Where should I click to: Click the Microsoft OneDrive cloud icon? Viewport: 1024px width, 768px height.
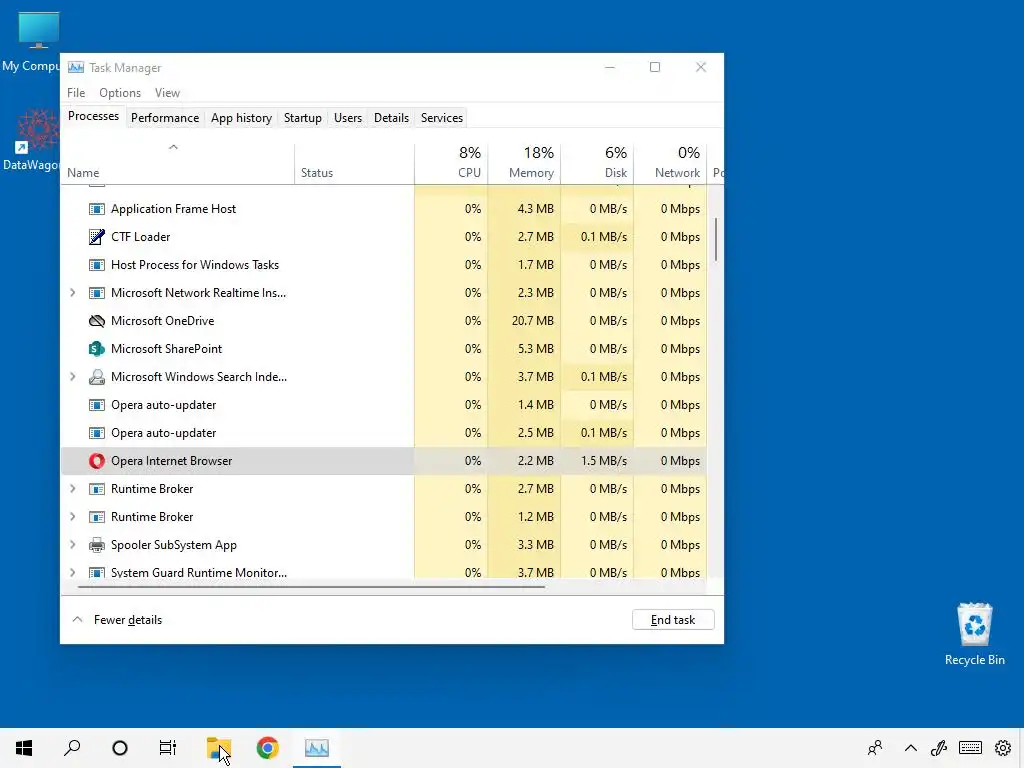pos(97,321)
